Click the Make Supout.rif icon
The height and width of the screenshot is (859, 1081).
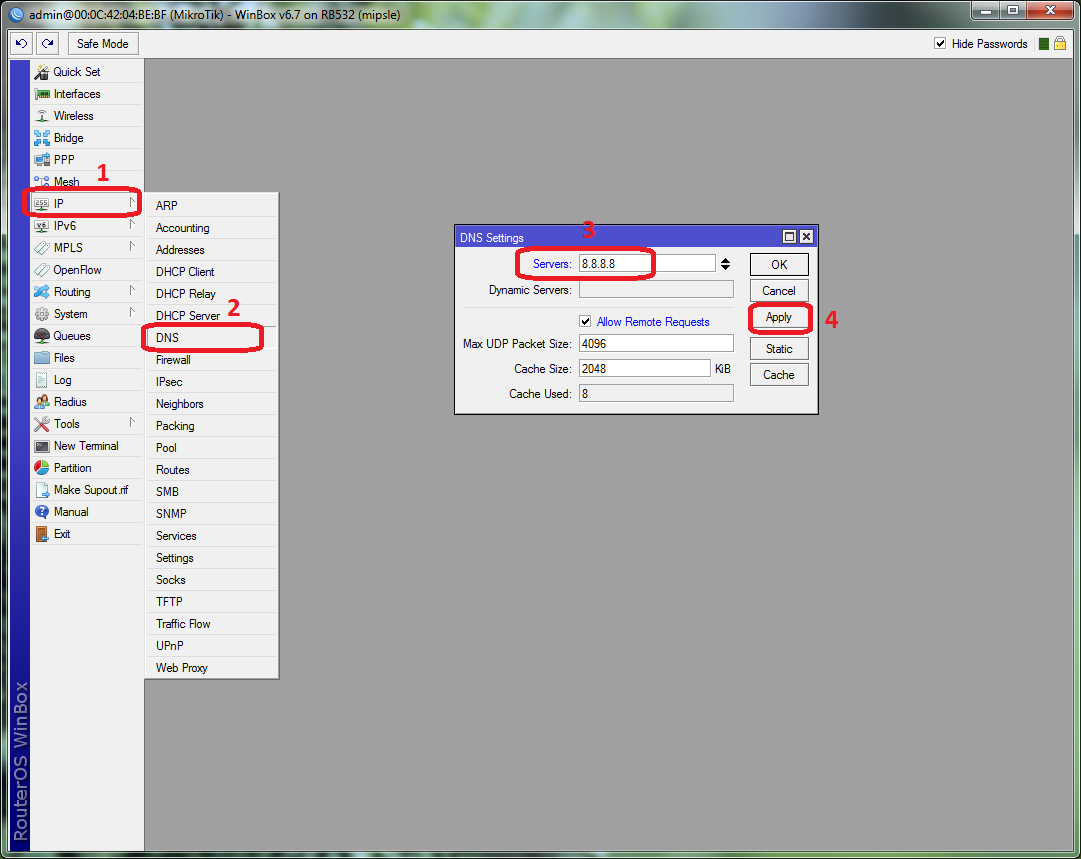pyautogui.click(x=42, y=490)
